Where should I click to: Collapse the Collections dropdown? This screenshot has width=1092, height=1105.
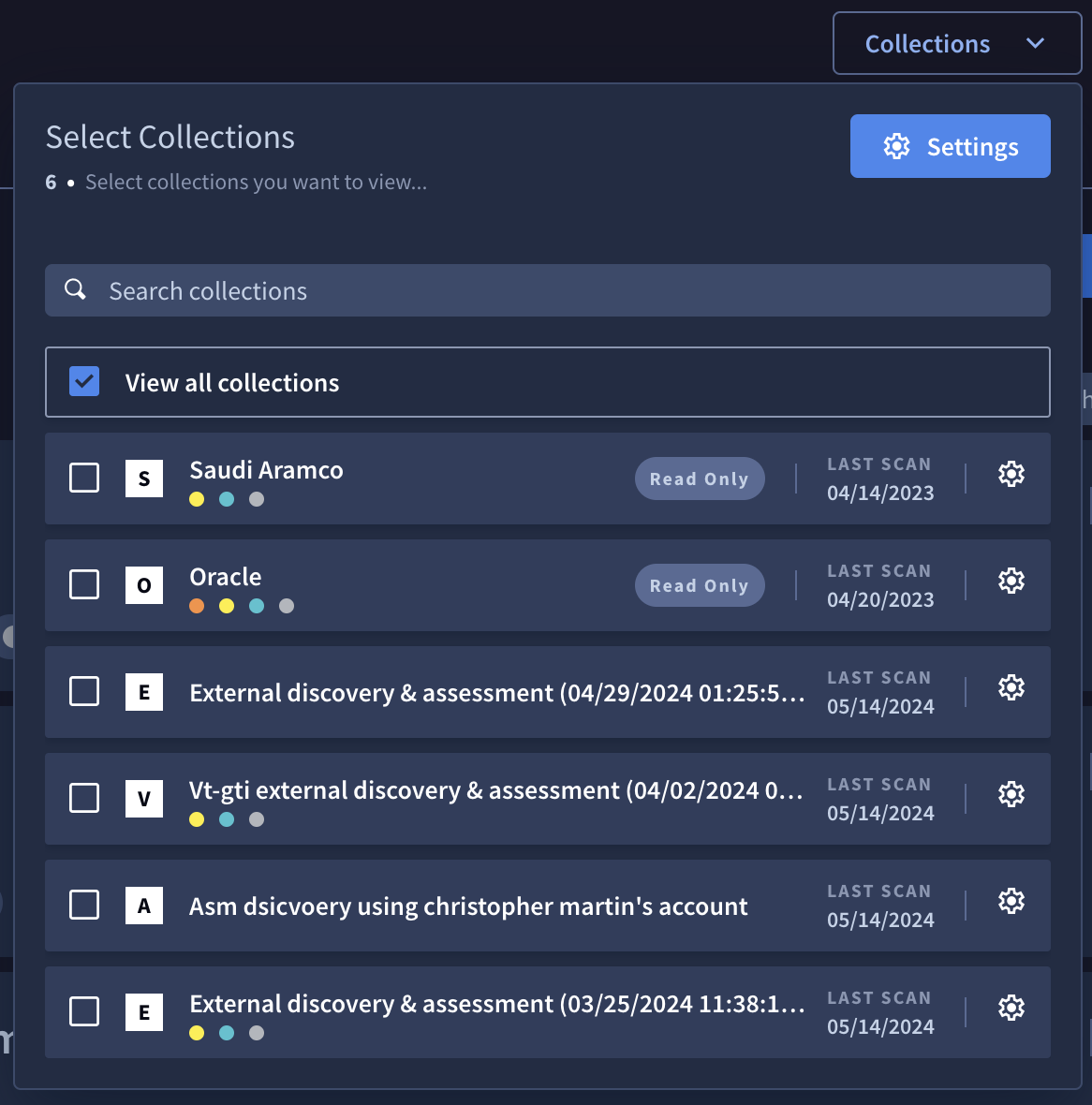[956, 43]
